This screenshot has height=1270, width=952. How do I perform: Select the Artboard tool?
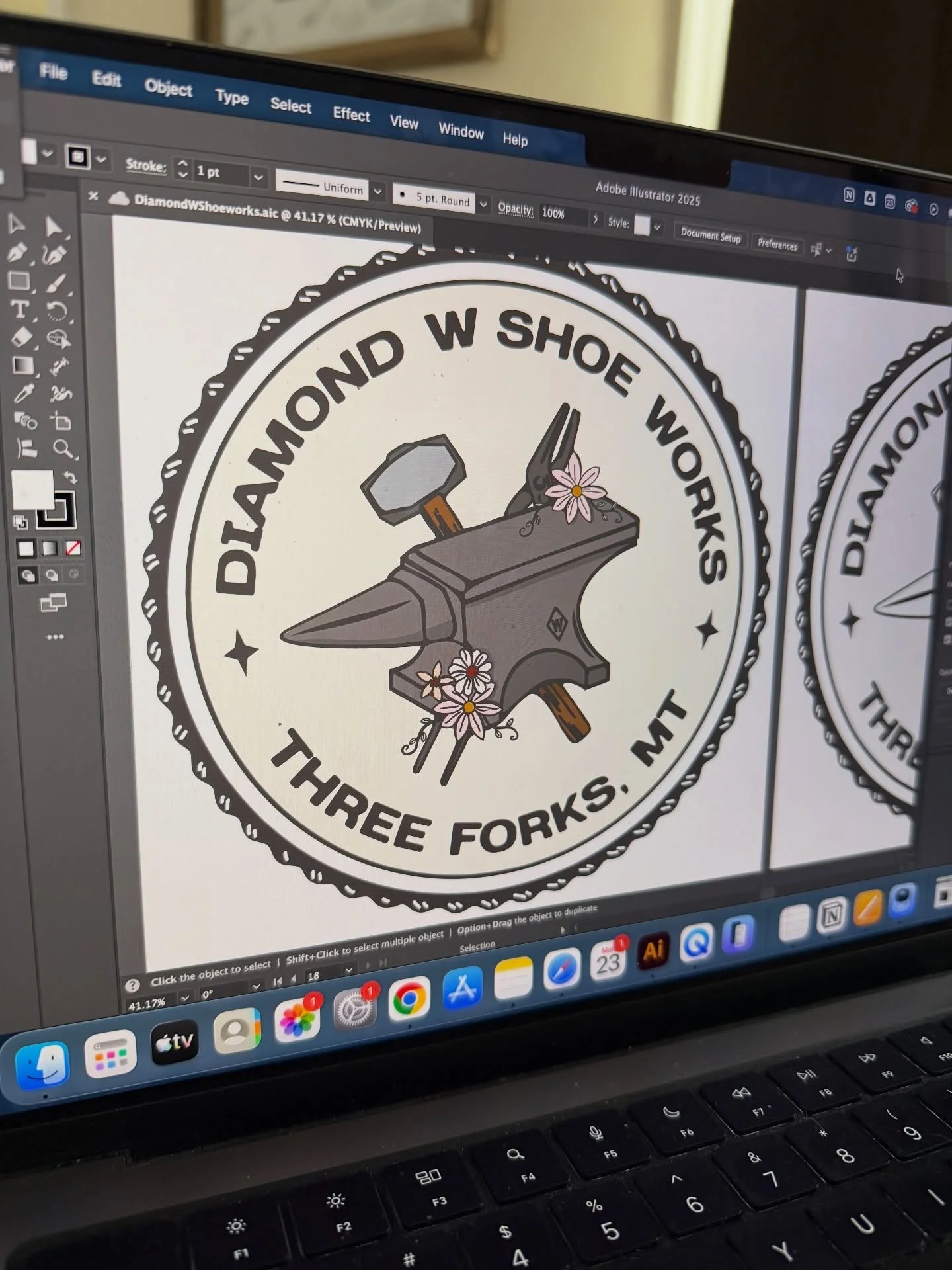61,421
